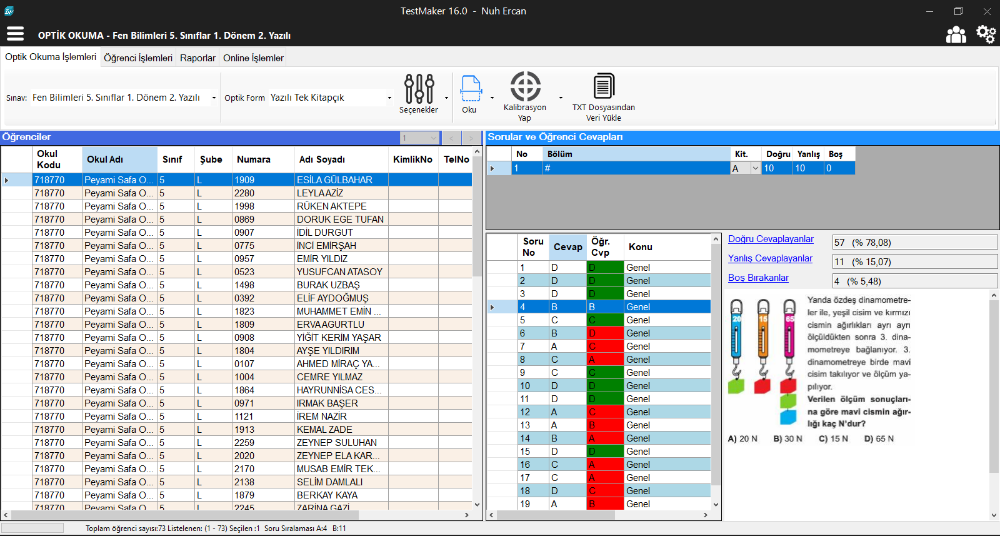Open the Yanlış Cevaplayanlar link
1000x536 pixels.
coord(770,258)
